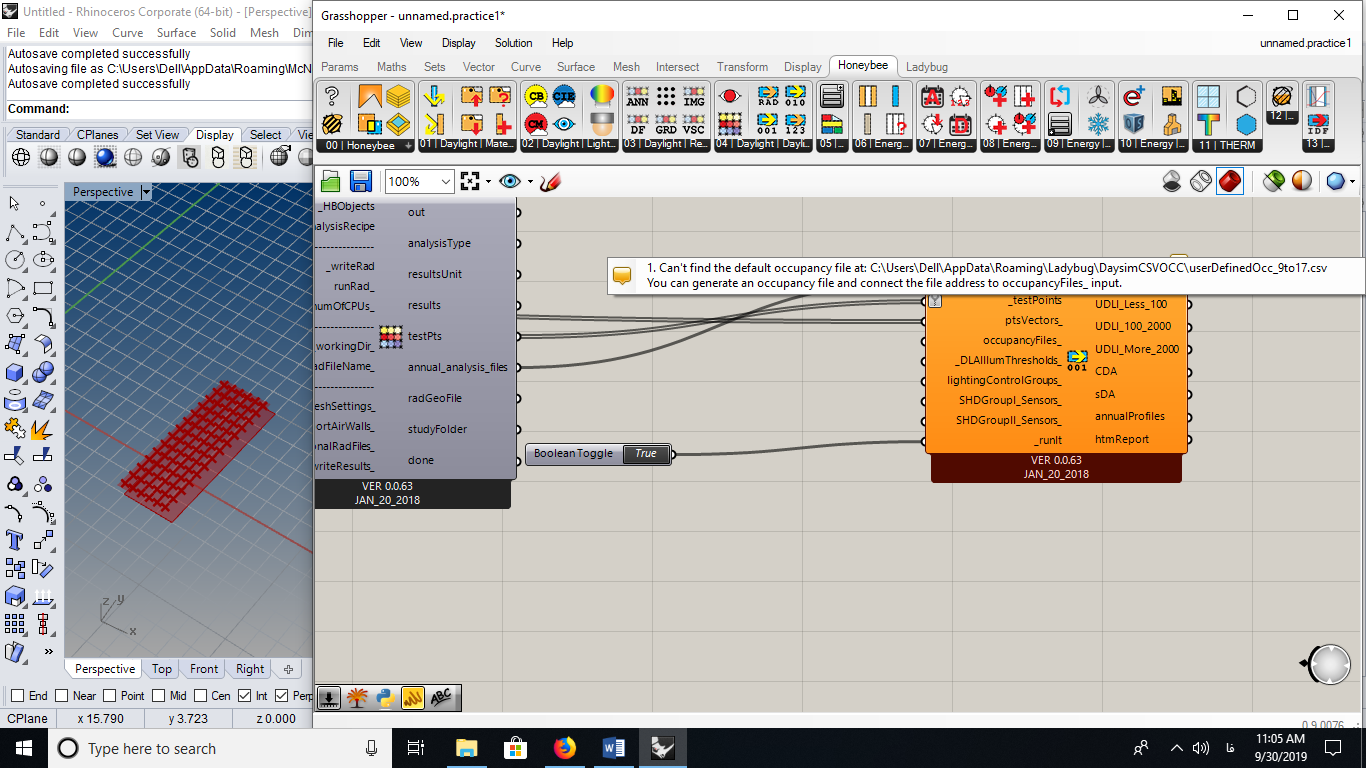The width and height of the screenshot is (1366, 768).
Task: Toggle the Cen osnap checkbox
Action: (x=200, y=696)
